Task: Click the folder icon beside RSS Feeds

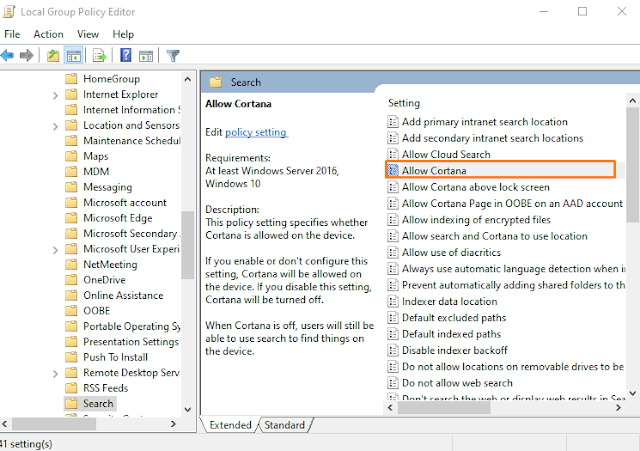Action: 71,388
